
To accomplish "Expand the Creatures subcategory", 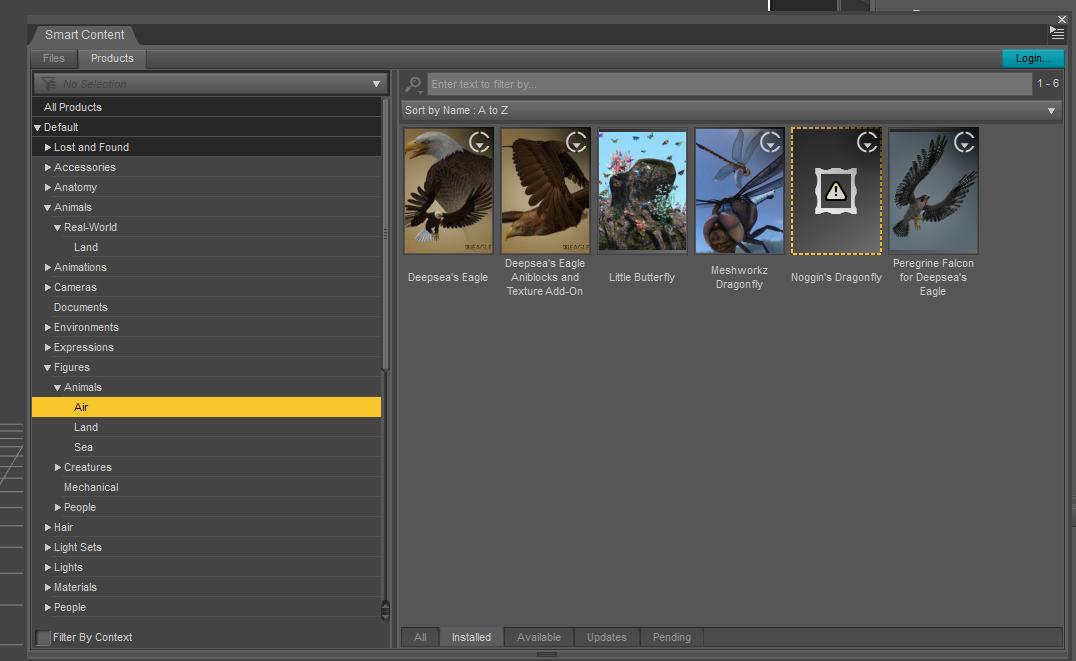I will point(58,467).
